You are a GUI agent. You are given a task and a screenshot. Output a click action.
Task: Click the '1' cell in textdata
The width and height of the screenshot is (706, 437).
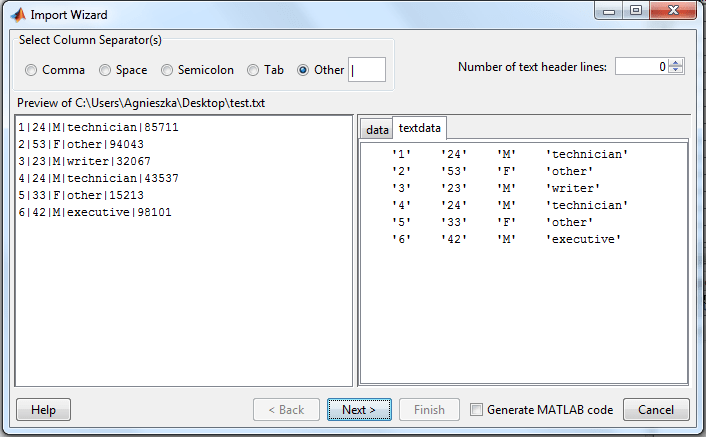pos(401,154)
